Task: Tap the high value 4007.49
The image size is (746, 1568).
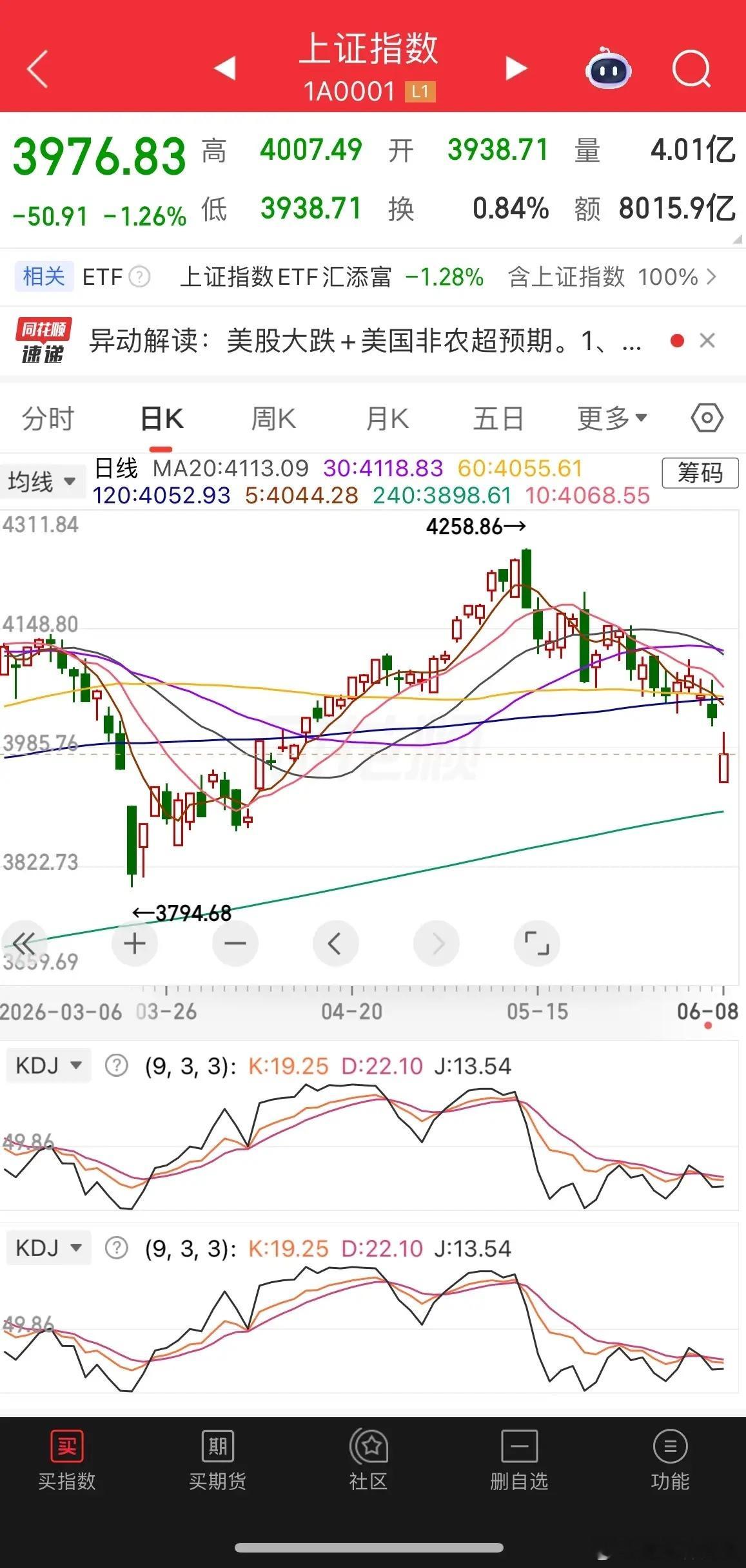Action: [x=311, y=150]
